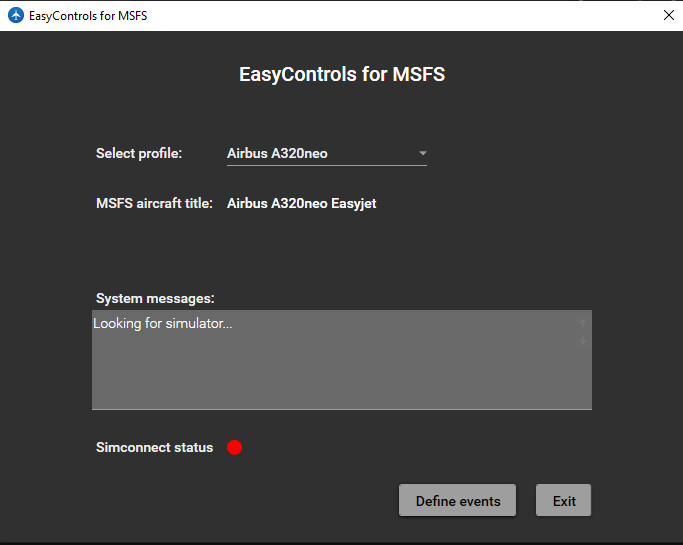The image size is (683, 545).
Task: Click the Airbus A320neo profile combo box
Action: (x=327, y=153)
